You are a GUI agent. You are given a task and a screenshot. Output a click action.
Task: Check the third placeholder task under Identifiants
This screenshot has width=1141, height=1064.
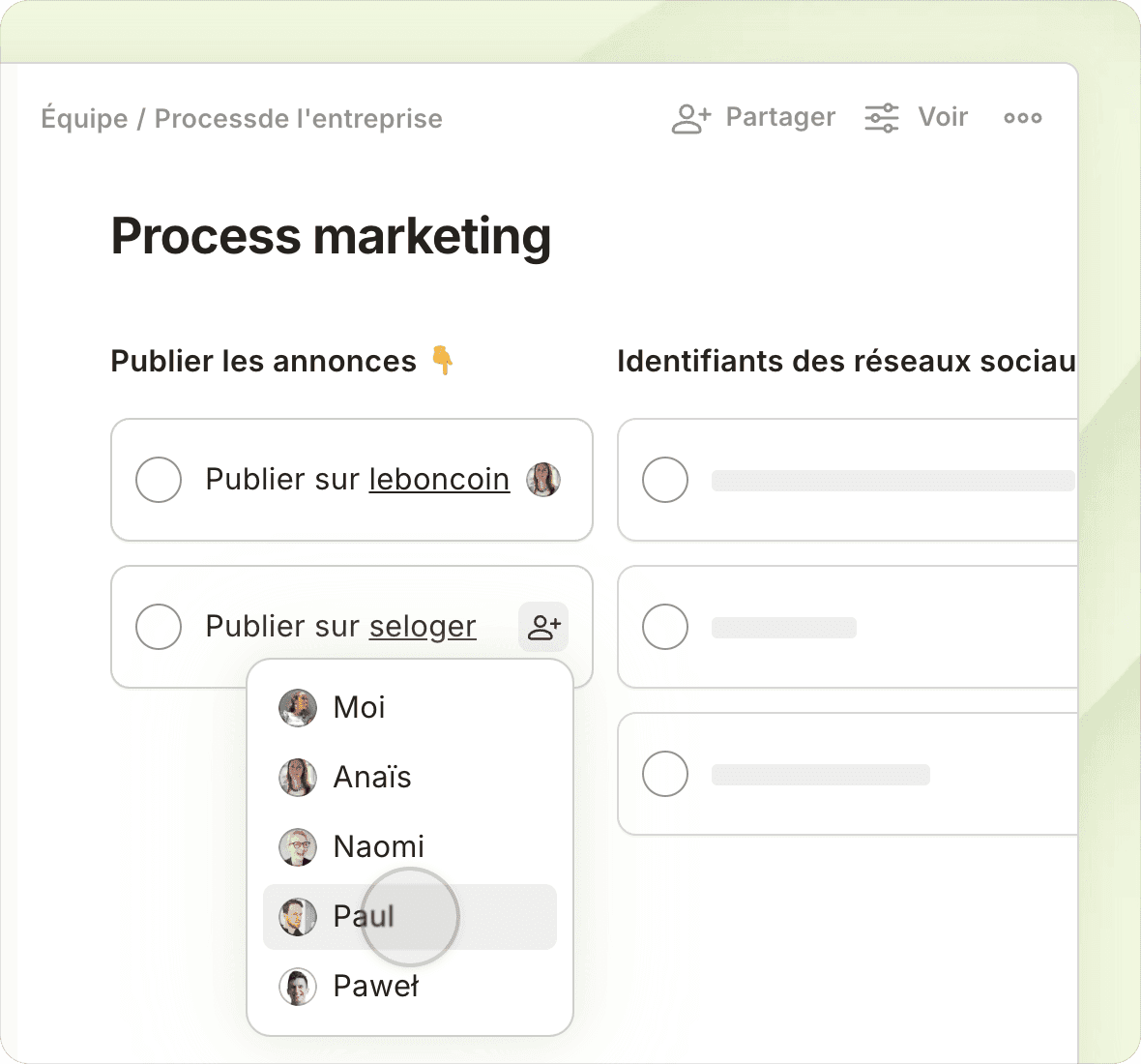[665, 774]
